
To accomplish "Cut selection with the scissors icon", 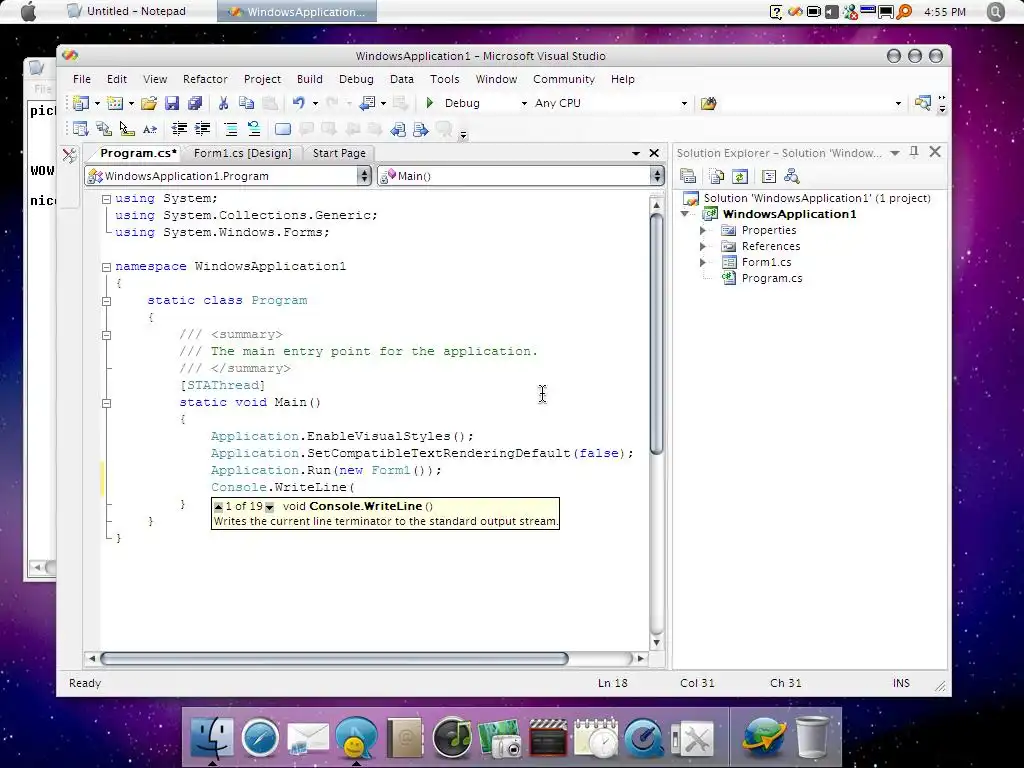I will [223, 103].
